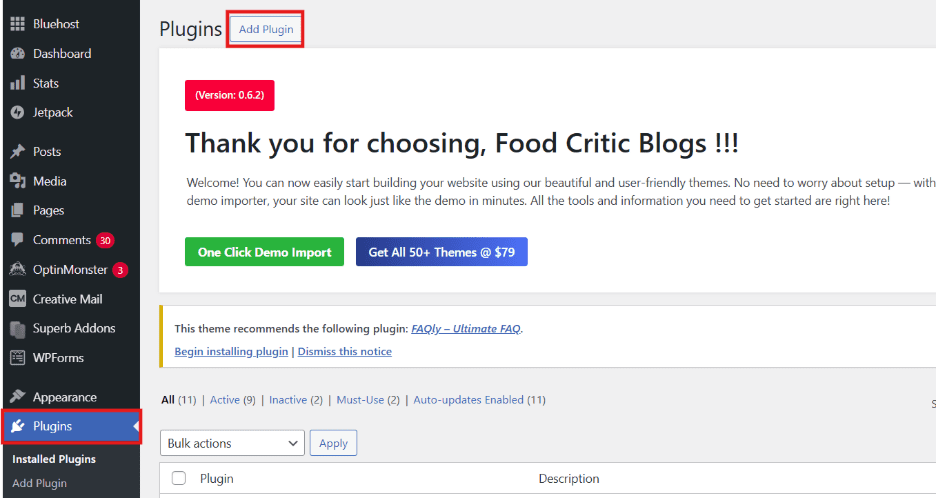This screenshot has width=936, height=498.
Task: Click the Comments count badge 30
Action: [105, 240]
